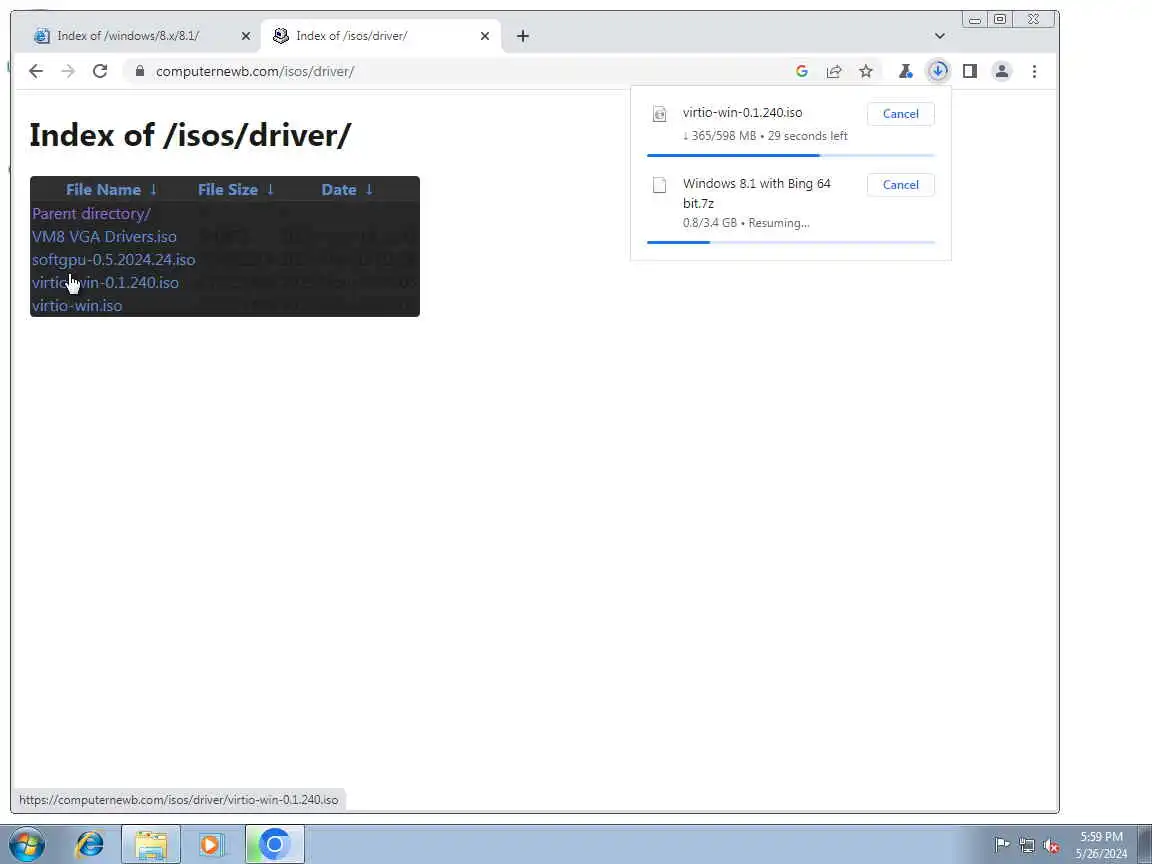
Task: Open the Action Center flag icon
Action: coord(1001,845)
